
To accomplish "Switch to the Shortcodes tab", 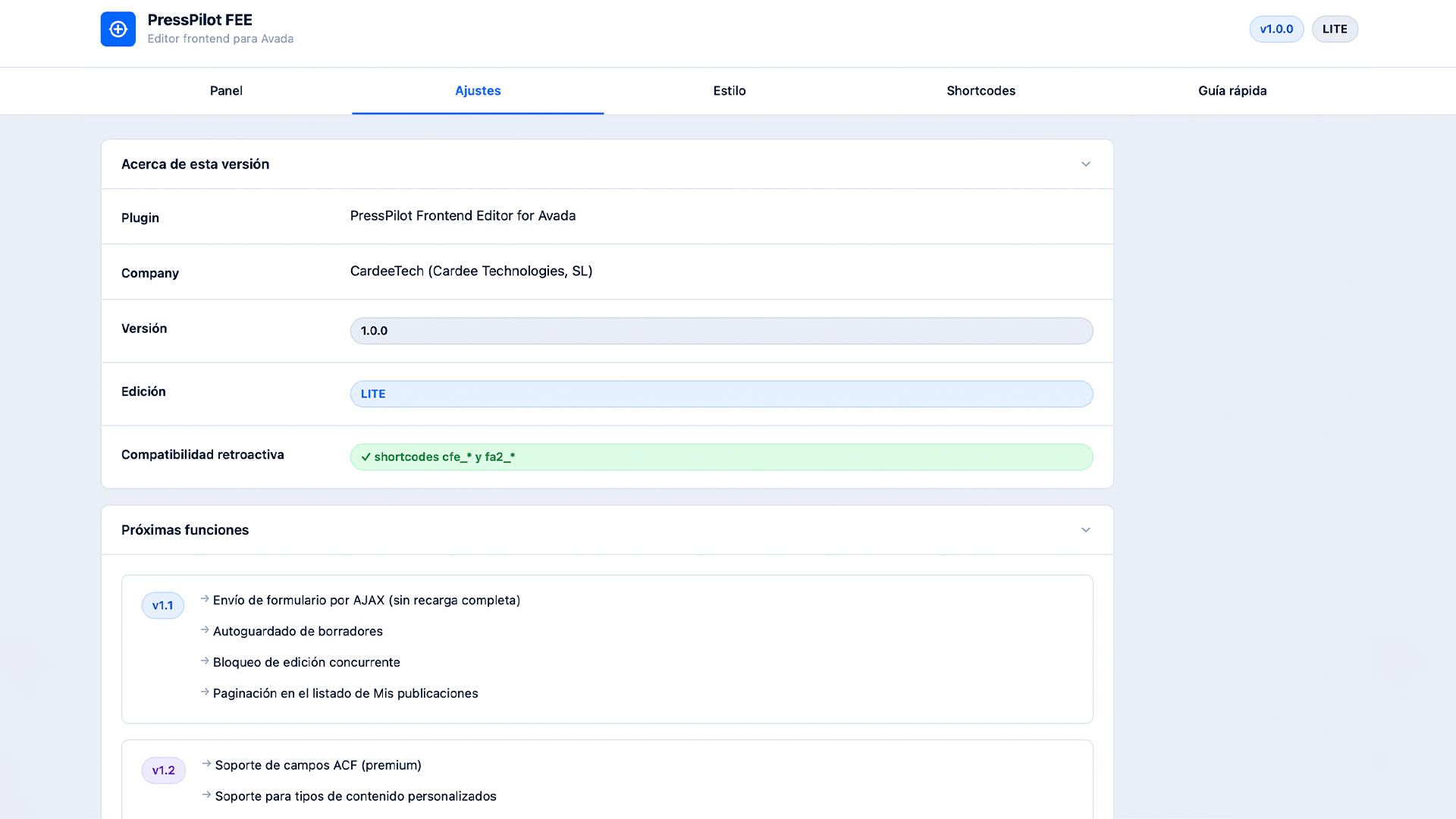I will tap(981, 90).
